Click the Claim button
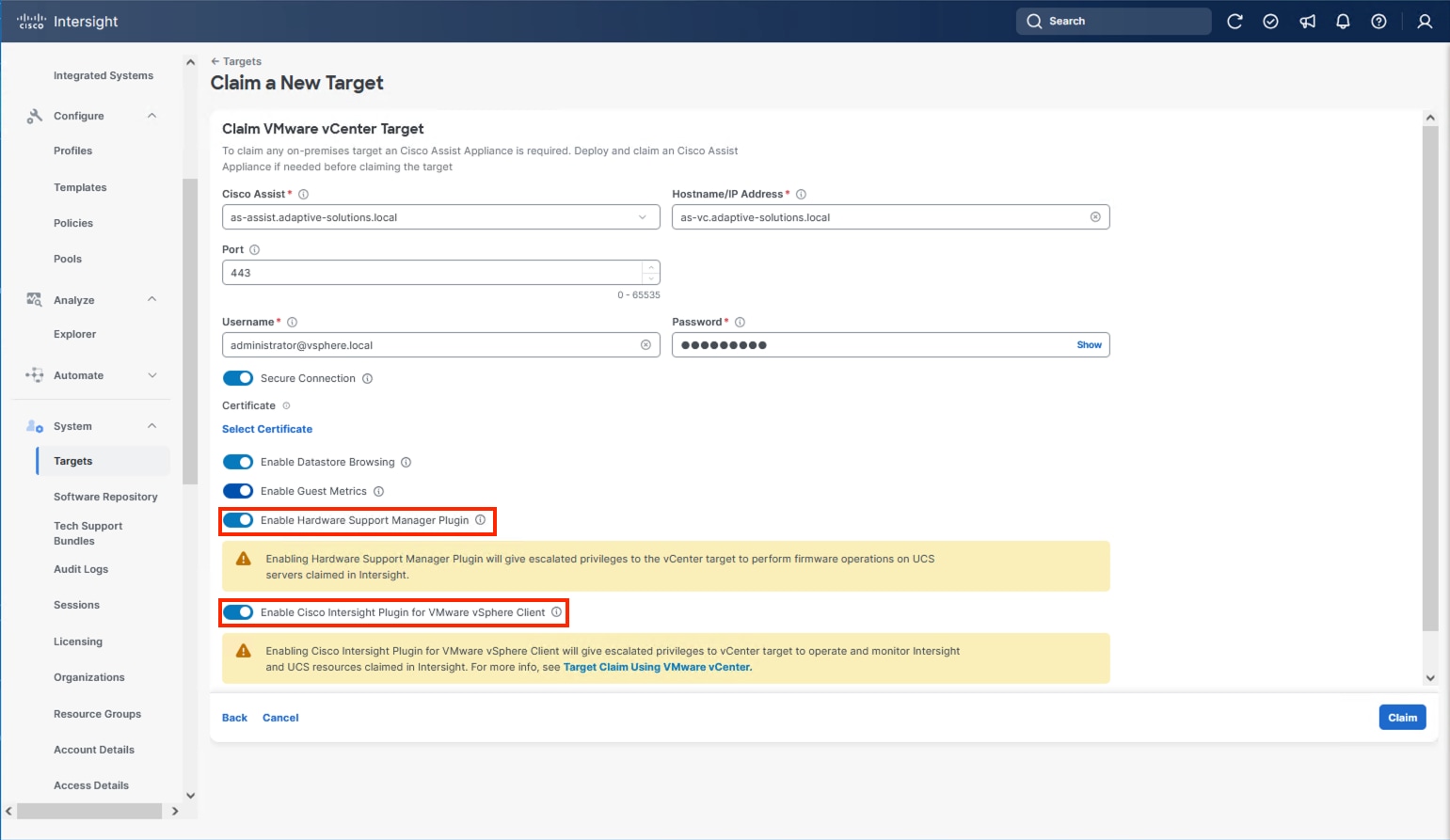 point(1402,717)
